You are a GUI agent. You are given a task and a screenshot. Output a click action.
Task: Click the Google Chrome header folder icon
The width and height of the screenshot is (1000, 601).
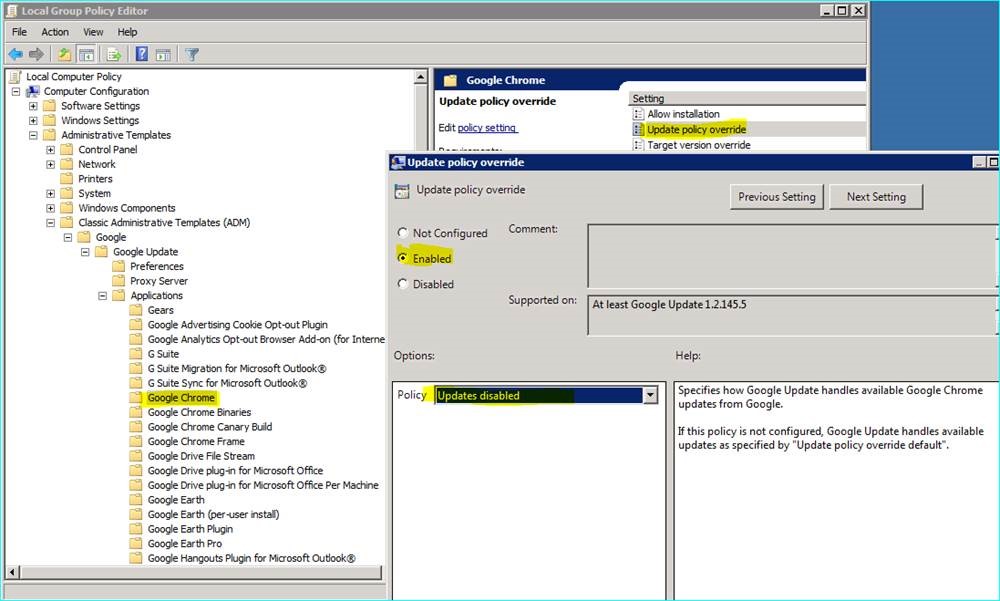[451, 80]
